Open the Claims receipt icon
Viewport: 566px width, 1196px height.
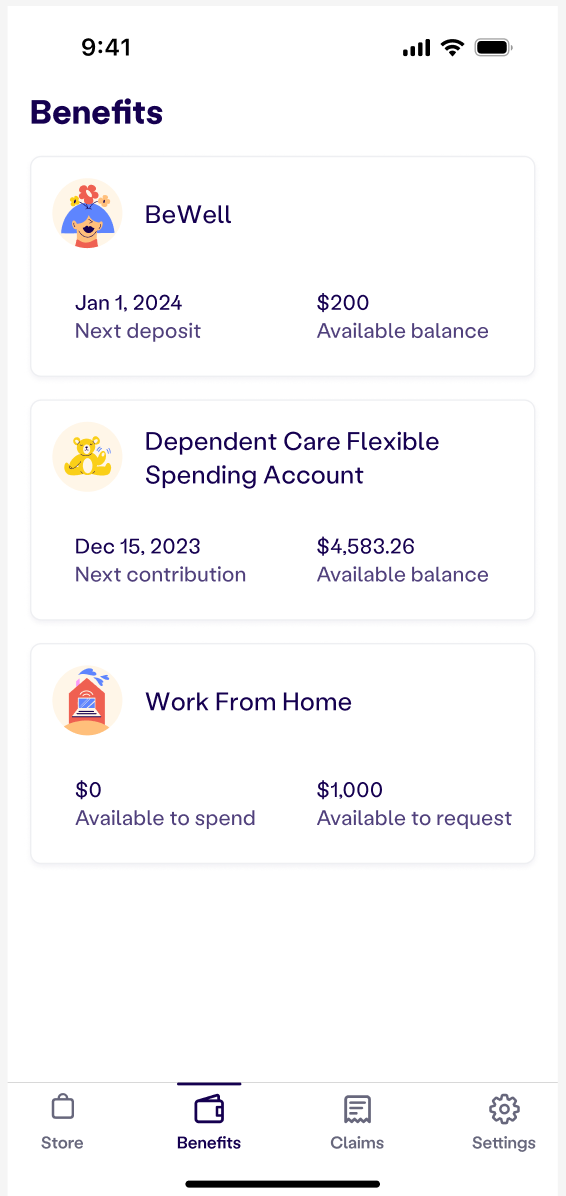(x=357, y=1110)
